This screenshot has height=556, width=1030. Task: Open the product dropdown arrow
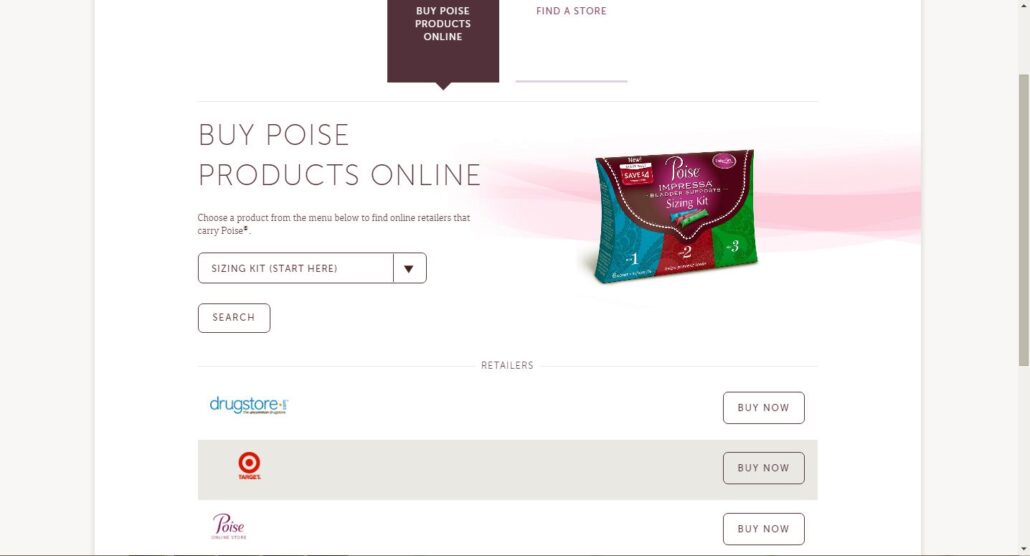pyautogui.click(x=409, y=268)
